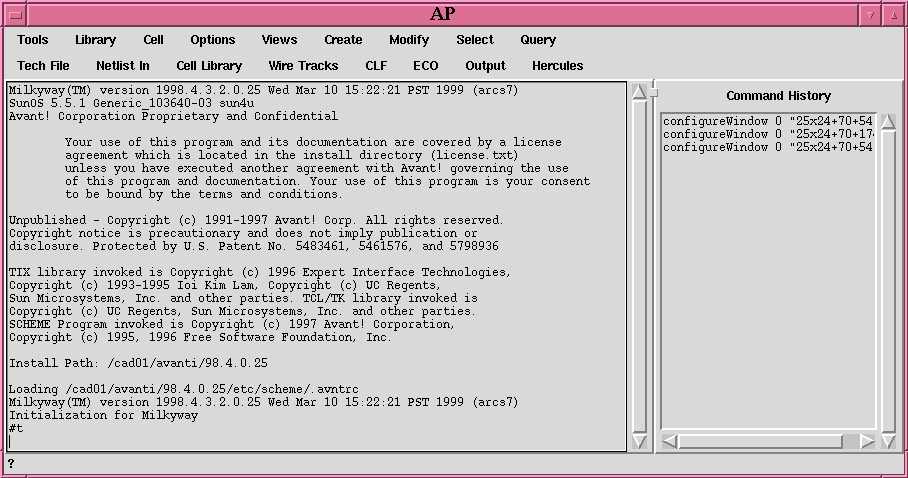Image resolution: width=908 pixels, height=478 pixels.
Task: Maximize the AP window
Action: pos(893,14)
